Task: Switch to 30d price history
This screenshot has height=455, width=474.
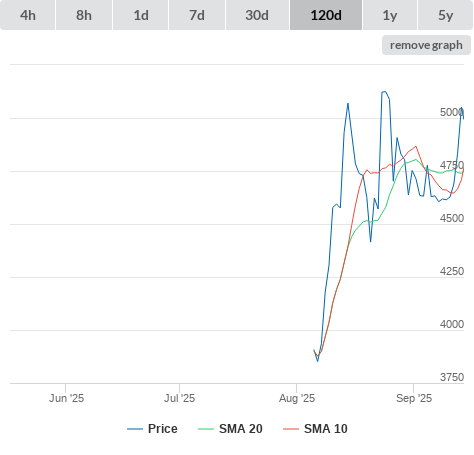Action: point(257,15)
